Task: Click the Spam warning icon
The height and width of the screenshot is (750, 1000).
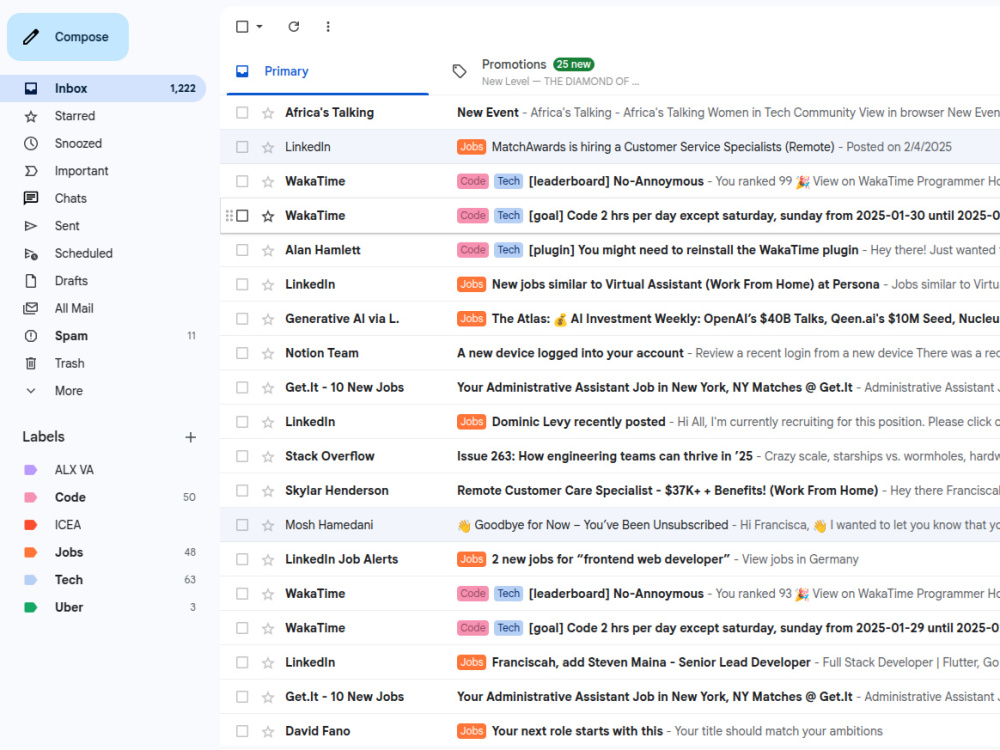Action: point(31,335)
